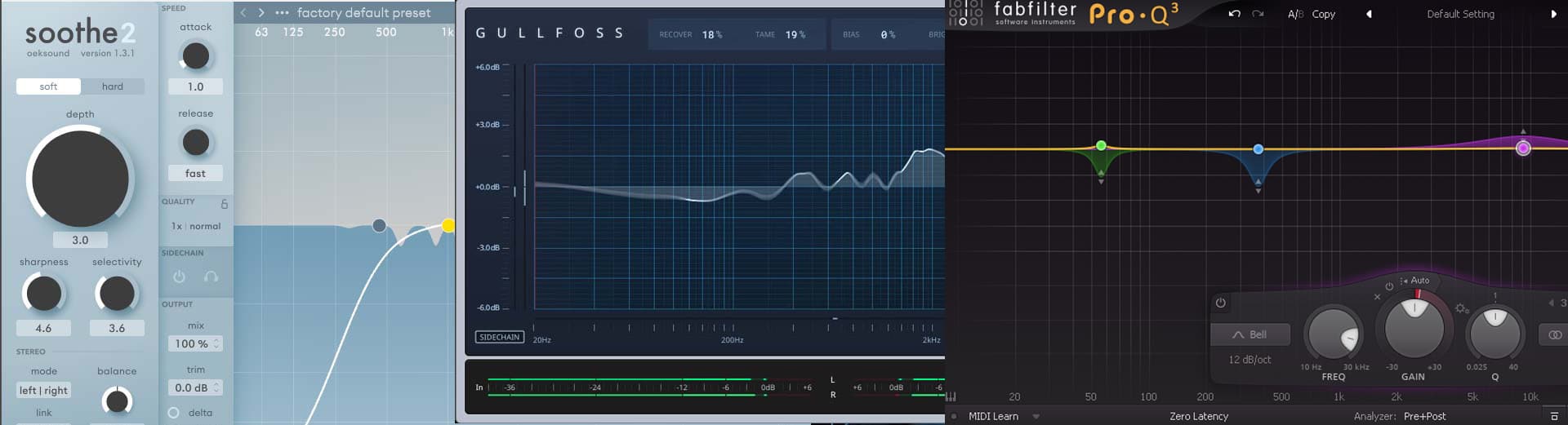Viewport: 1568px width, 425px height.
Task: Open the Zero Latency processing mode menu
Action: tap(1198, 416)
